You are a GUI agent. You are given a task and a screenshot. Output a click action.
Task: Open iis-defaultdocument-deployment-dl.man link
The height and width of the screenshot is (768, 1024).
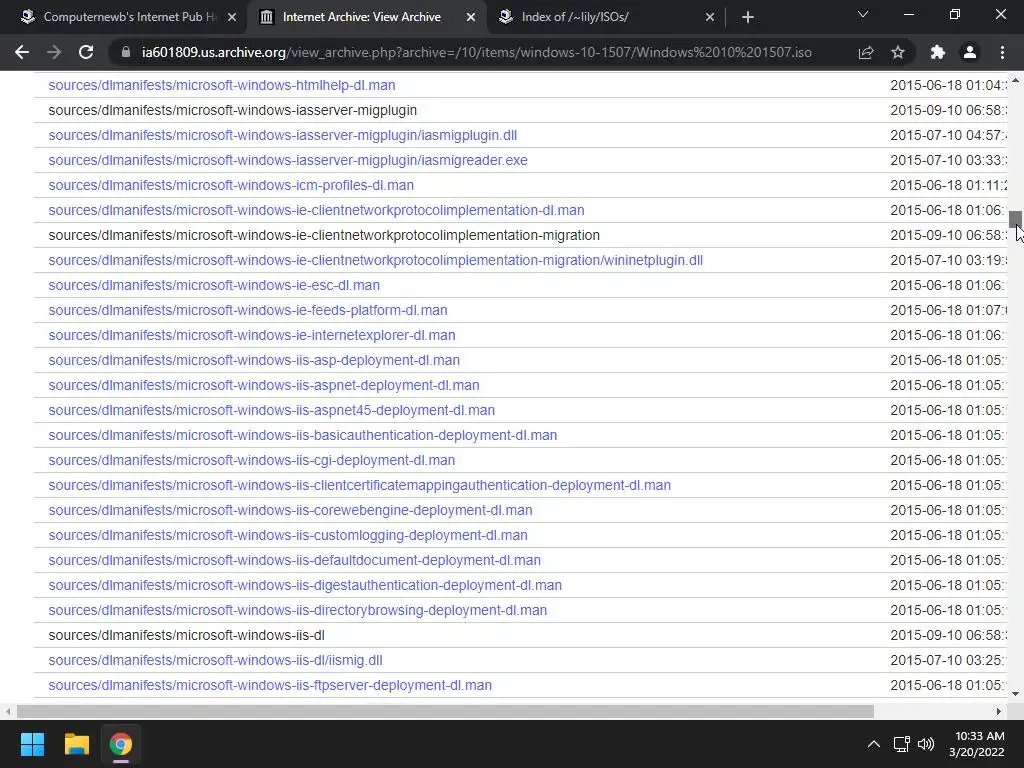coord(295,560)
